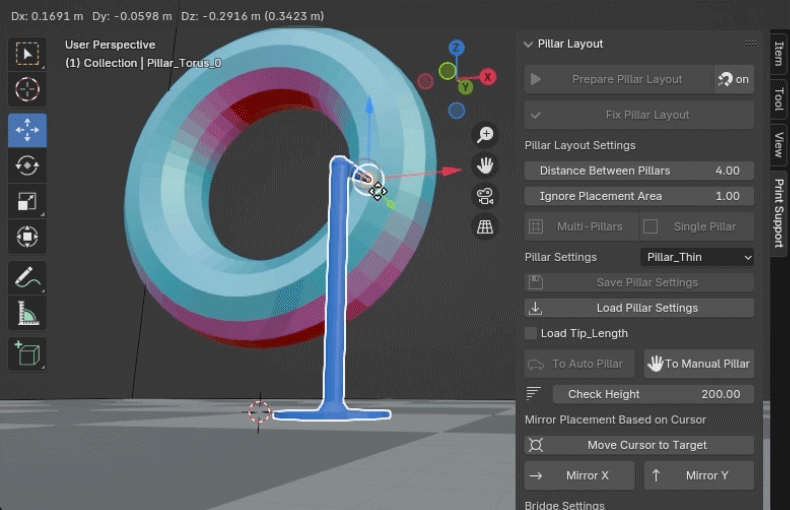Click the Pillar Layout panel drag grip
Screen dimensions: 790x510
751,43
